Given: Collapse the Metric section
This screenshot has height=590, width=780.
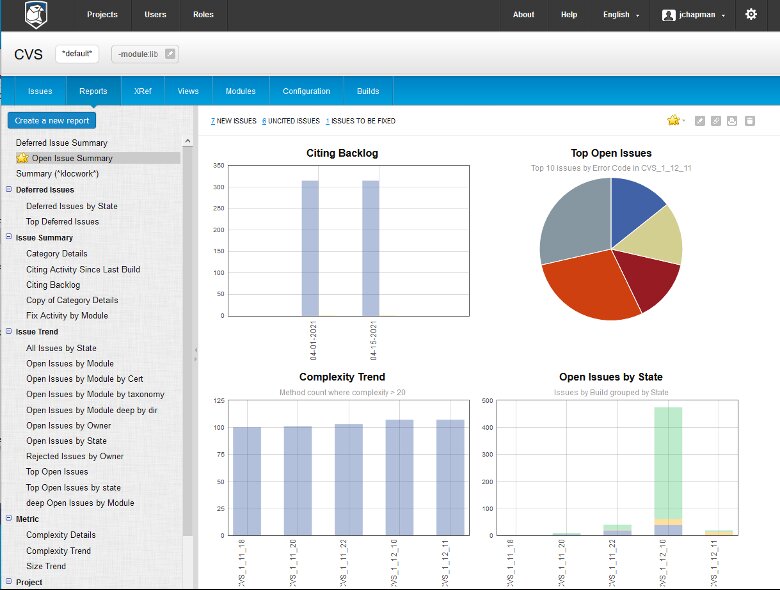Looking at the screenshot, I should click(9, 518).
